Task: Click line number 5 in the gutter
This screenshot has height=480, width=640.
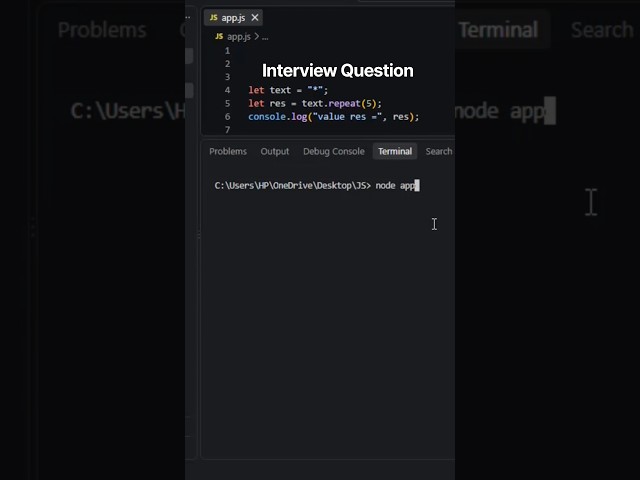Action: 227,103
